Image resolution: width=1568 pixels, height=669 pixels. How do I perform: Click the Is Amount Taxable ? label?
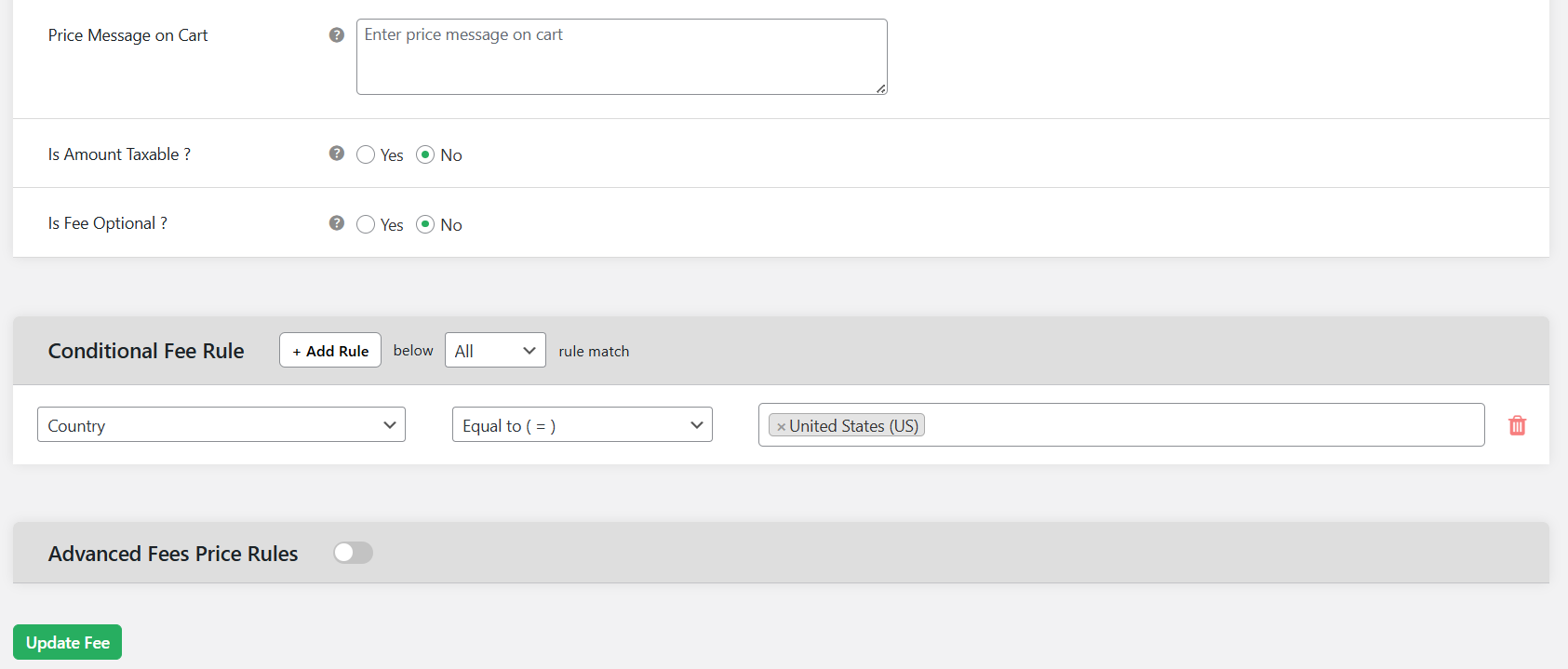click(x=119, y=154)
